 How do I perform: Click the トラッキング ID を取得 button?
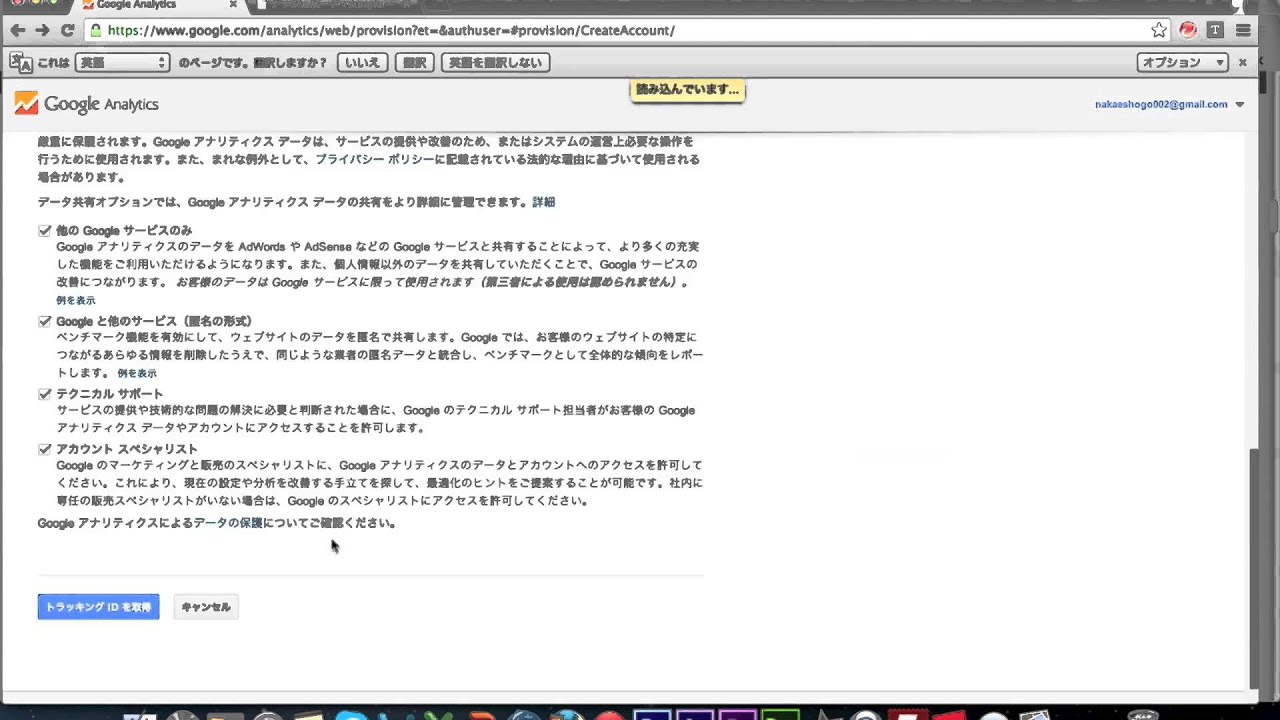[x=98, y=607]
